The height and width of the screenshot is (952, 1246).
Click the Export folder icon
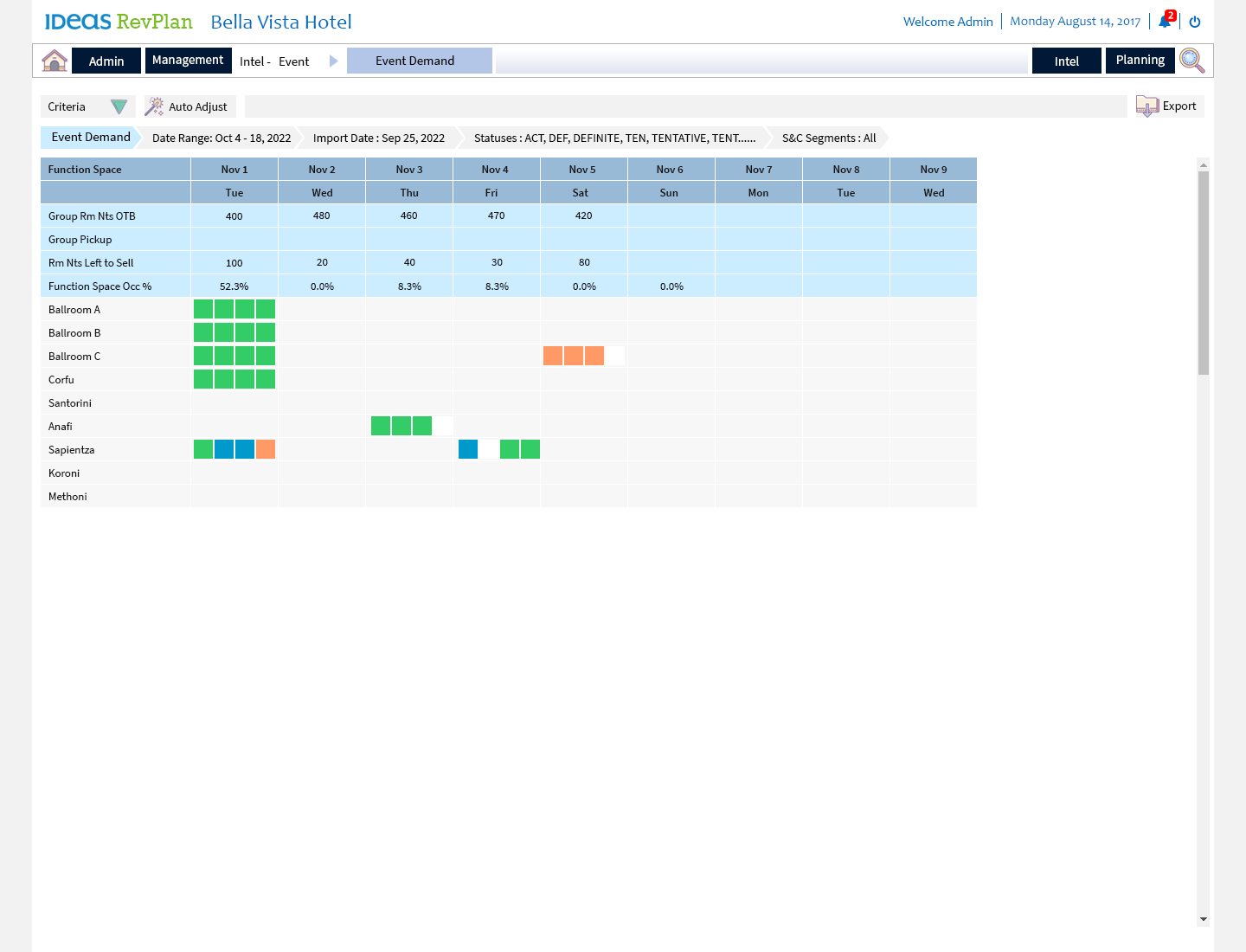pos(1147,106)
